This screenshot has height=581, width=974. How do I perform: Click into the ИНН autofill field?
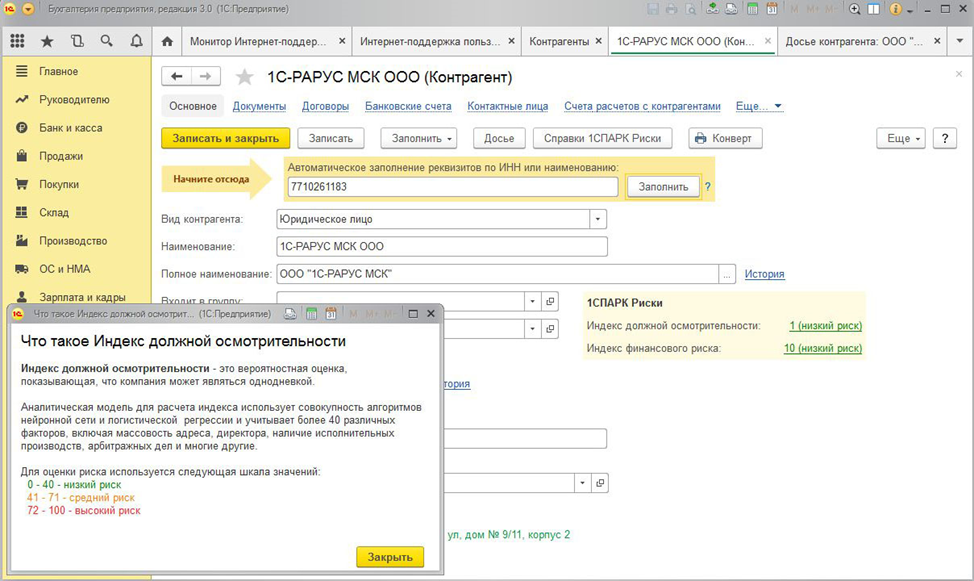[453, 186]
